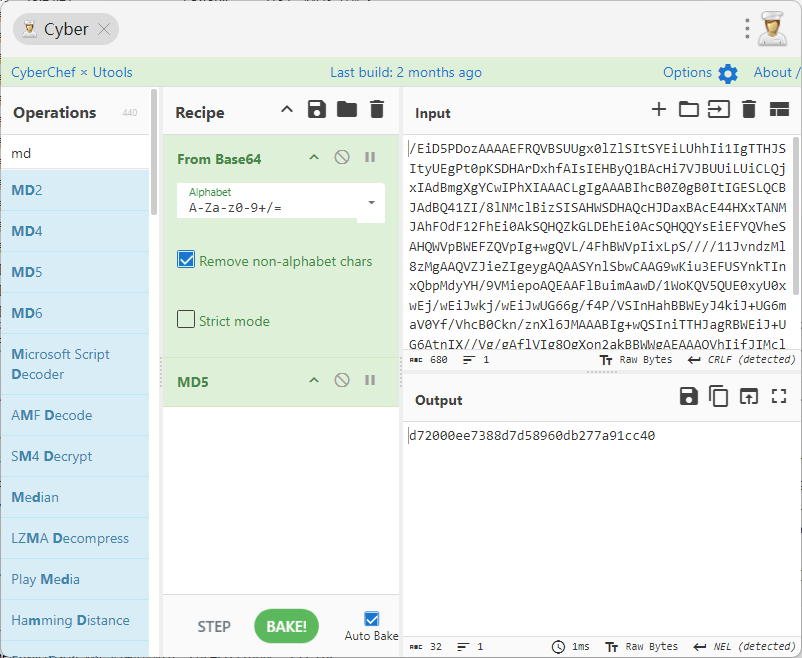Disable the MD5 recipe operation
Screen dimensions: 802x658
point(342,380)
